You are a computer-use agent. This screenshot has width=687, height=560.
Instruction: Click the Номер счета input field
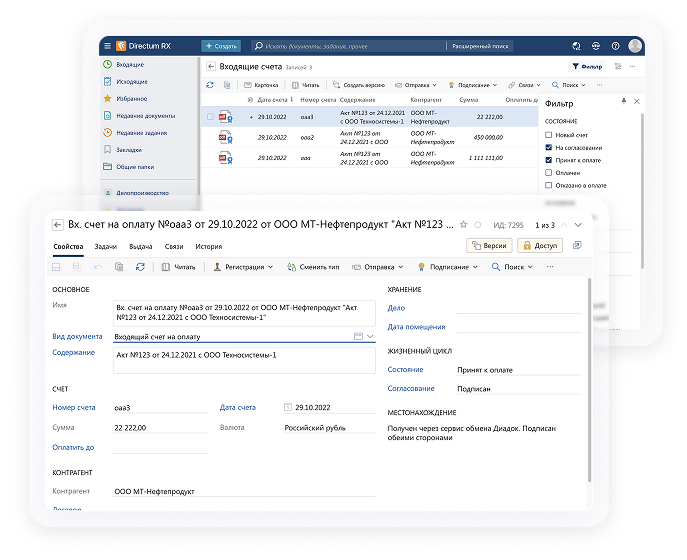coord(160,408)
